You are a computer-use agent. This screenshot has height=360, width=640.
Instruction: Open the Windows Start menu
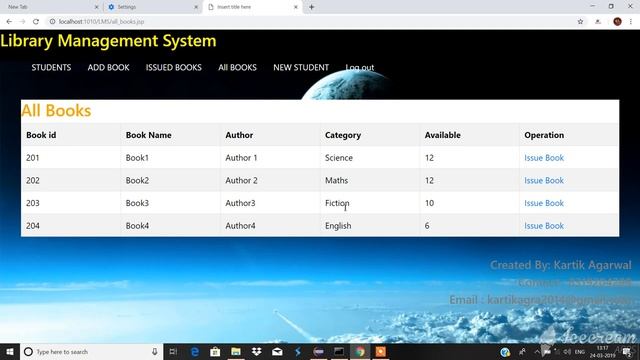click(x=10, y=352)
